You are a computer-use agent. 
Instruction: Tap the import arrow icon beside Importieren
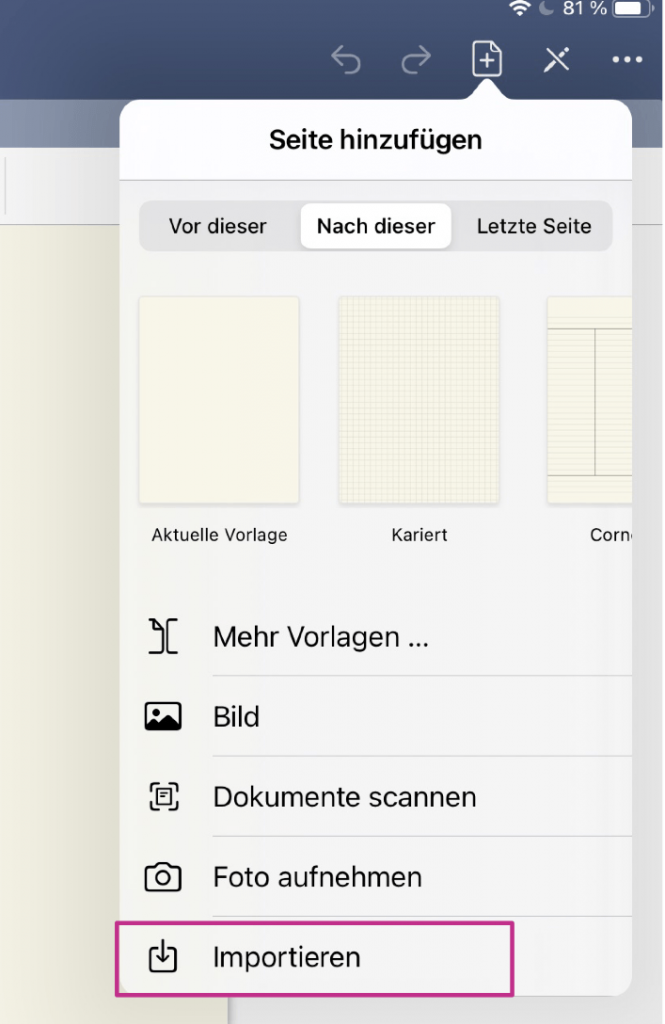click(163, 957)
